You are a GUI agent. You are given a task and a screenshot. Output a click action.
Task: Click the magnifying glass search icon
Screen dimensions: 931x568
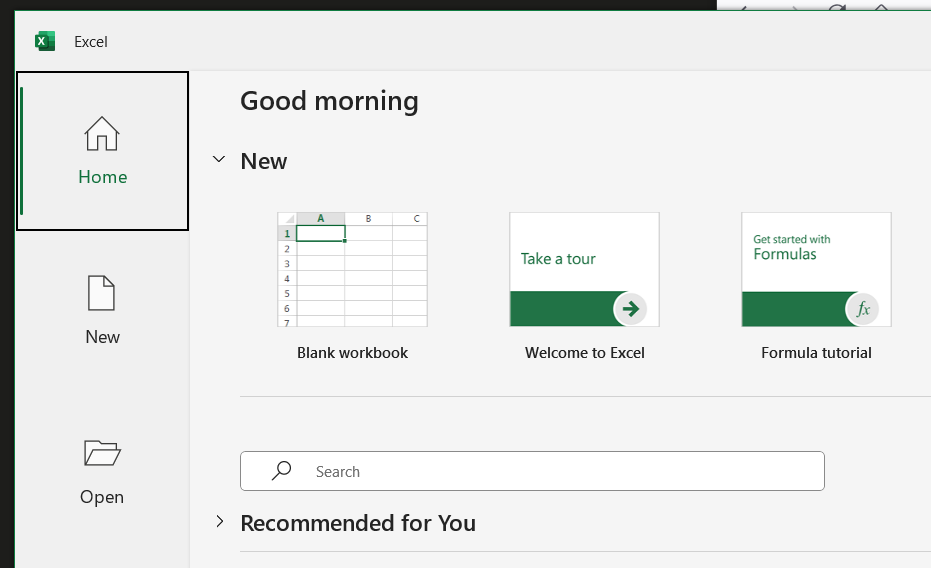[x=282, y=471]
